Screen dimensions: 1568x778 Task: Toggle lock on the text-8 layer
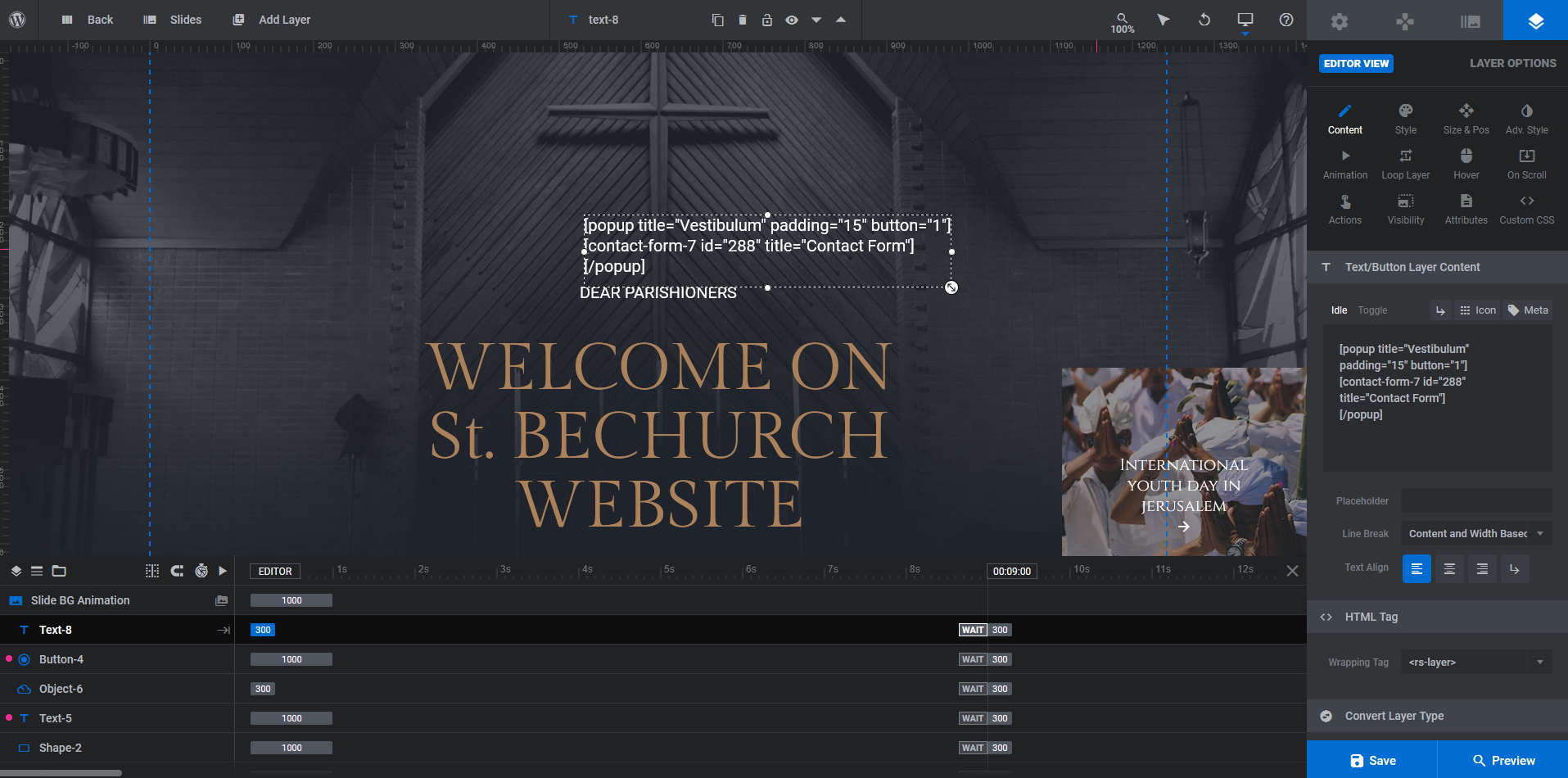[x=767, y=20]
